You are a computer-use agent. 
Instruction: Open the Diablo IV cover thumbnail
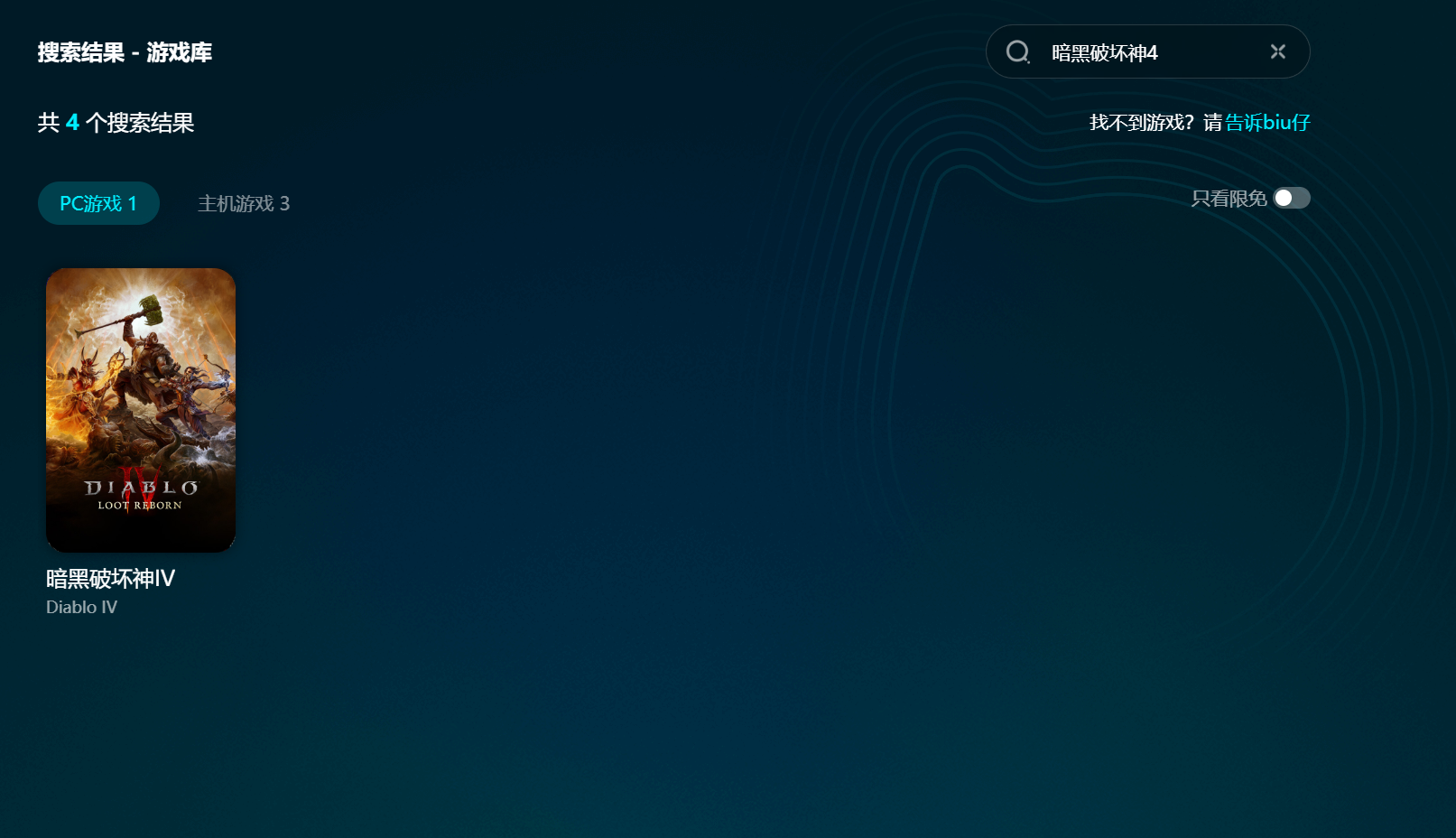point(141,410)
